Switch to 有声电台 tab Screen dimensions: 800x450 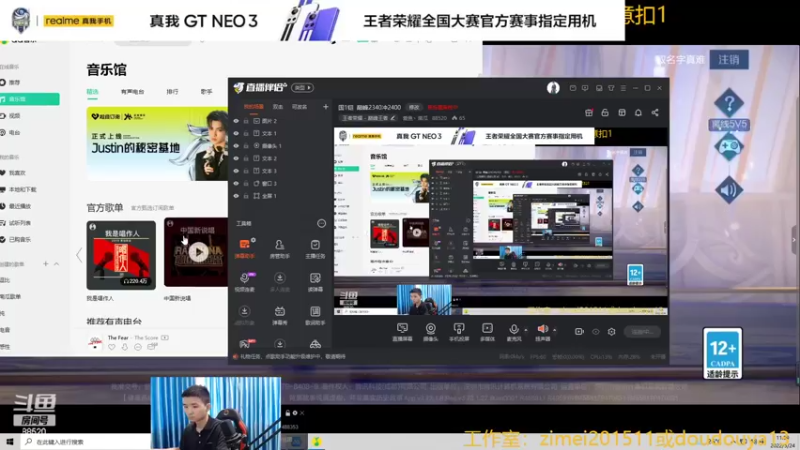(132, 92)
